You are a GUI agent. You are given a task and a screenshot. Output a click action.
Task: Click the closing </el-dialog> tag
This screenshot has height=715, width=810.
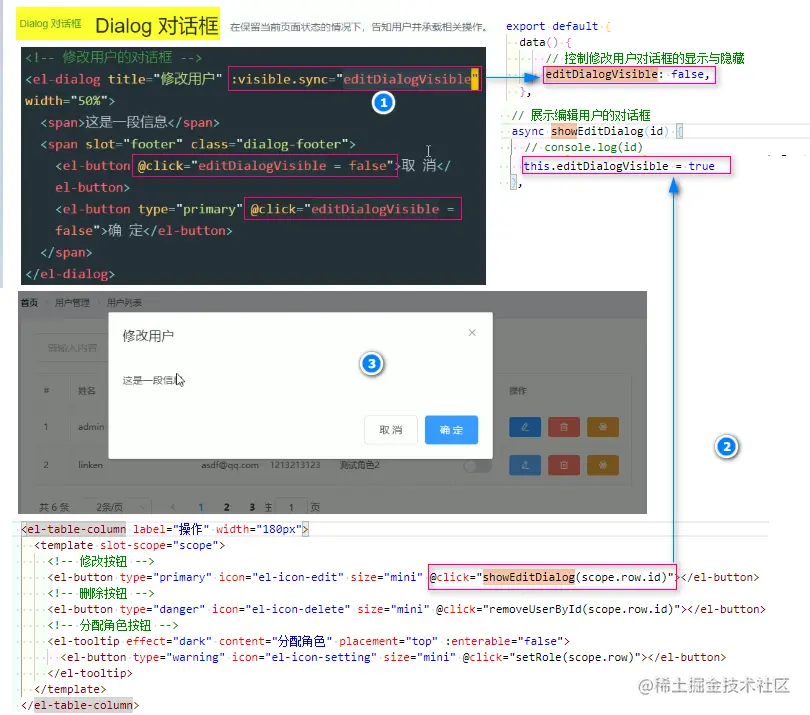[x=70, y=274]
